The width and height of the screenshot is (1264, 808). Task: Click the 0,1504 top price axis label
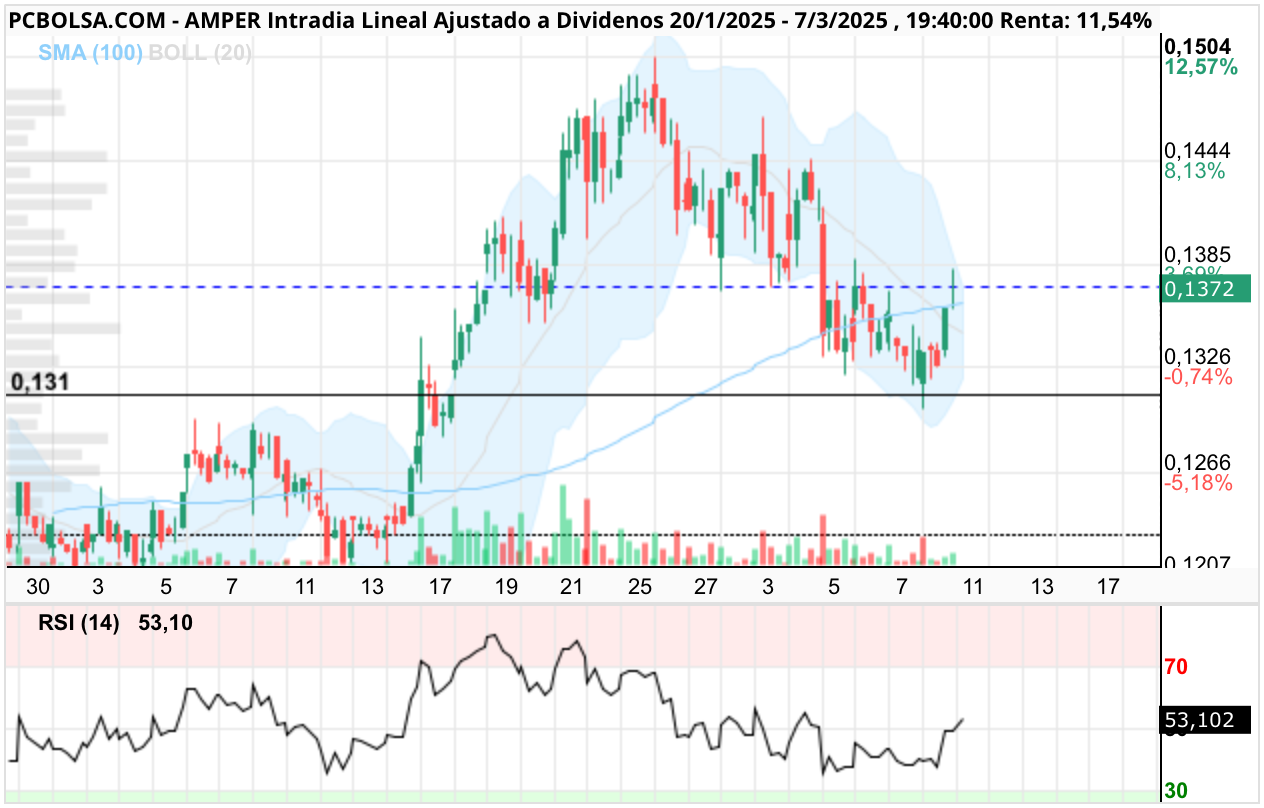1197,46
